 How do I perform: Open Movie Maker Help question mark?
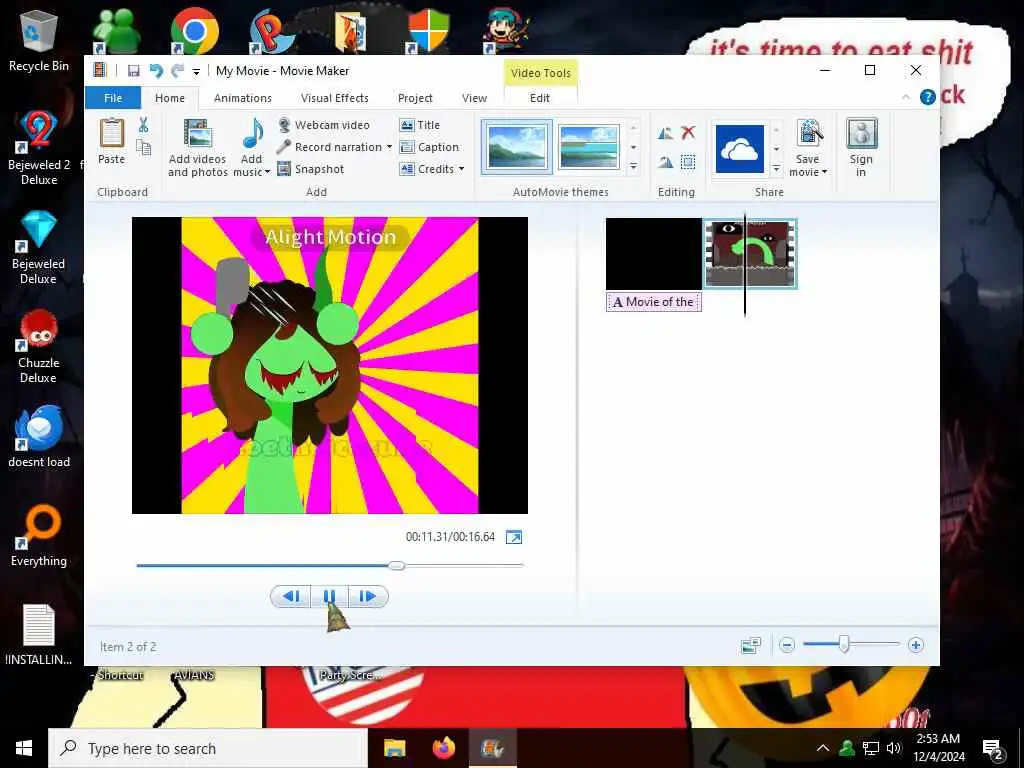(x=927, y=97)
